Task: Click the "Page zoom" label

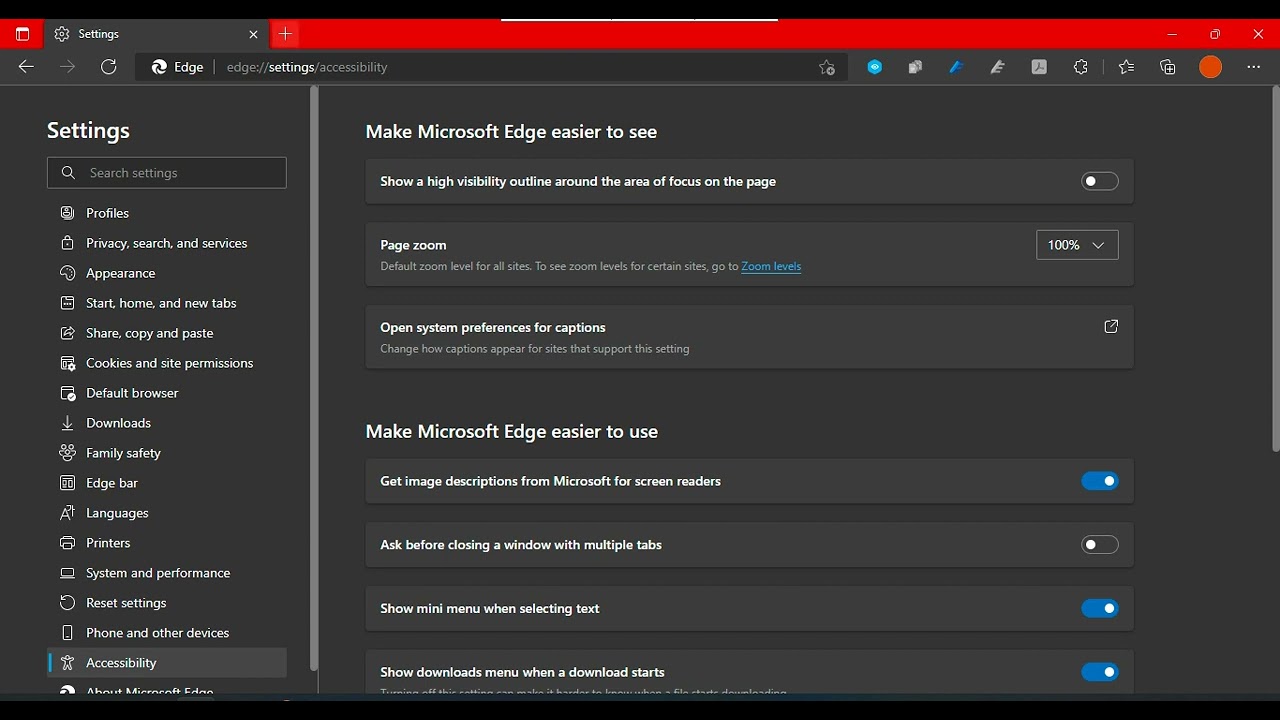Action: pyautogui.click(x=413, y=245)
